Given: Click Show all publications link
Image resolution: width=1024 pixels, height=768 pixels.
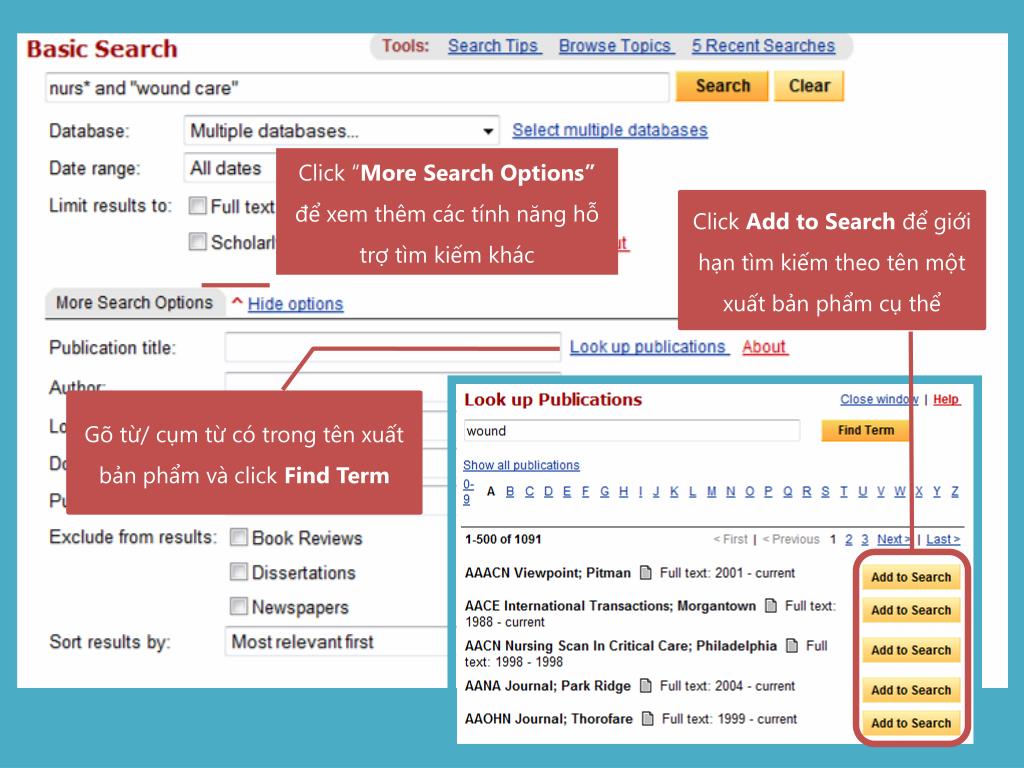Looking at the screenshot, I should pyautogui.click(x=521, y=465).
